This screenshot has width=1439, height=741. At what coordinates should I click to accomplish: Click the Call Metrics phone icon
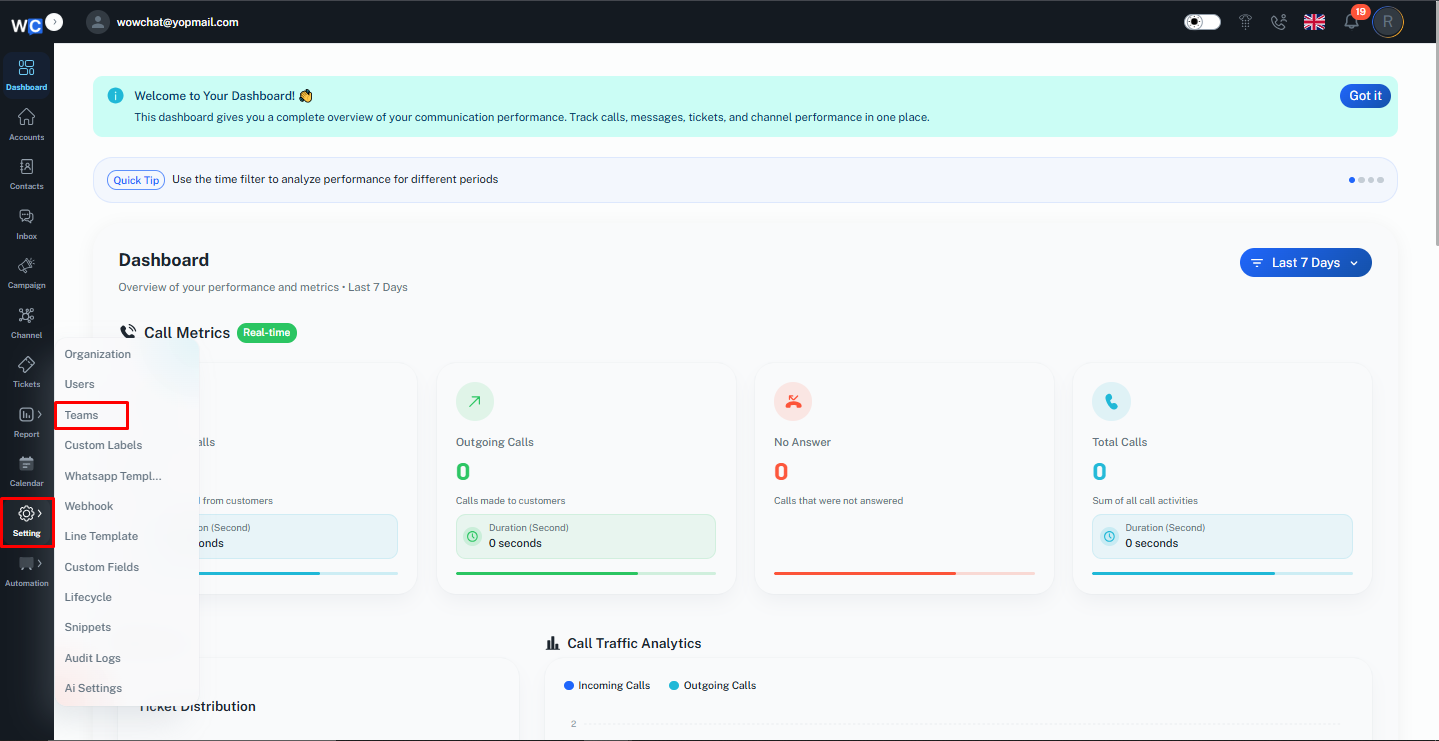coord(128,332)
